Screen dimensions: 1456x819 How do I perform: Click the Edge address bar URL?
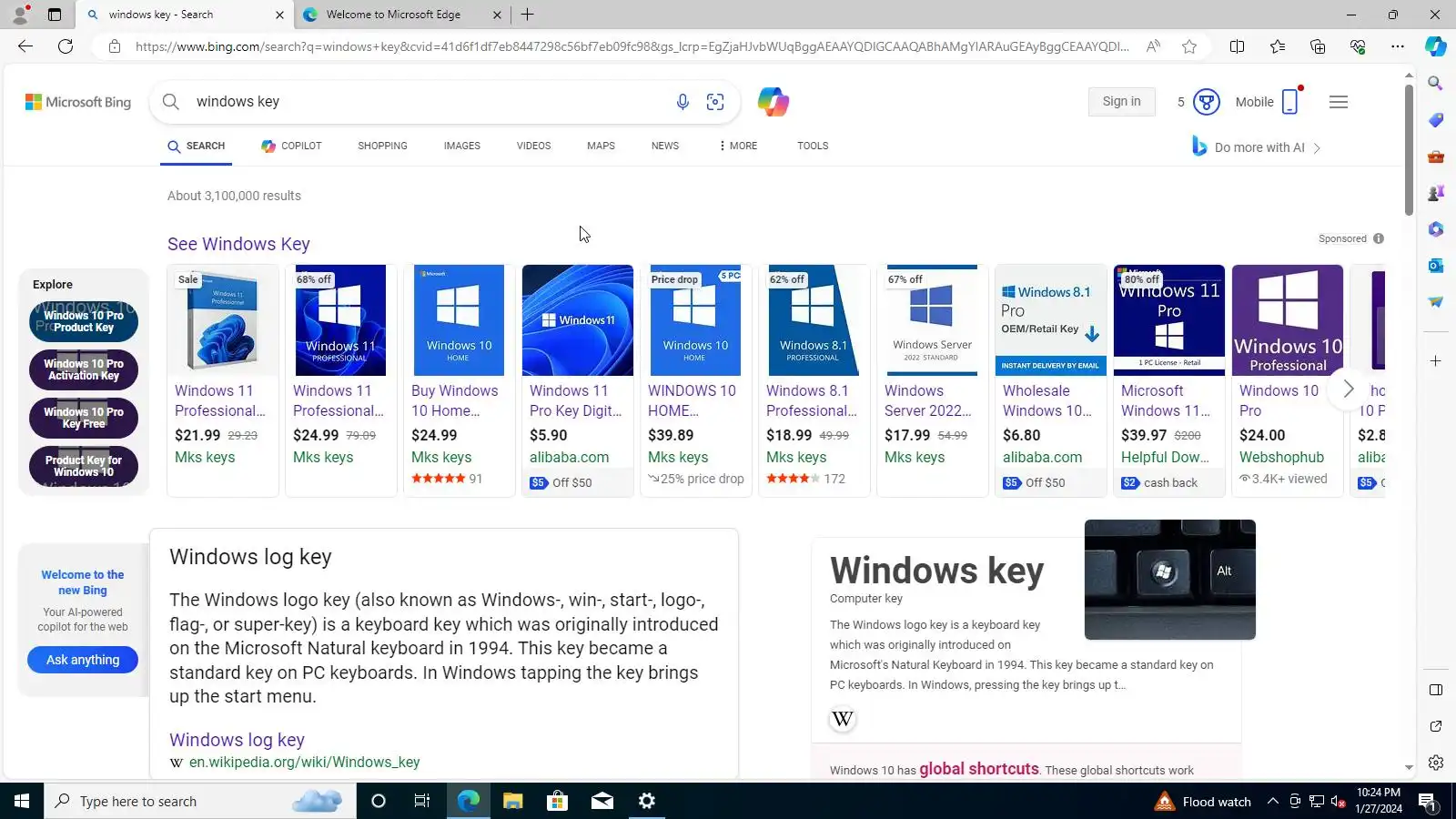(632, 46)
